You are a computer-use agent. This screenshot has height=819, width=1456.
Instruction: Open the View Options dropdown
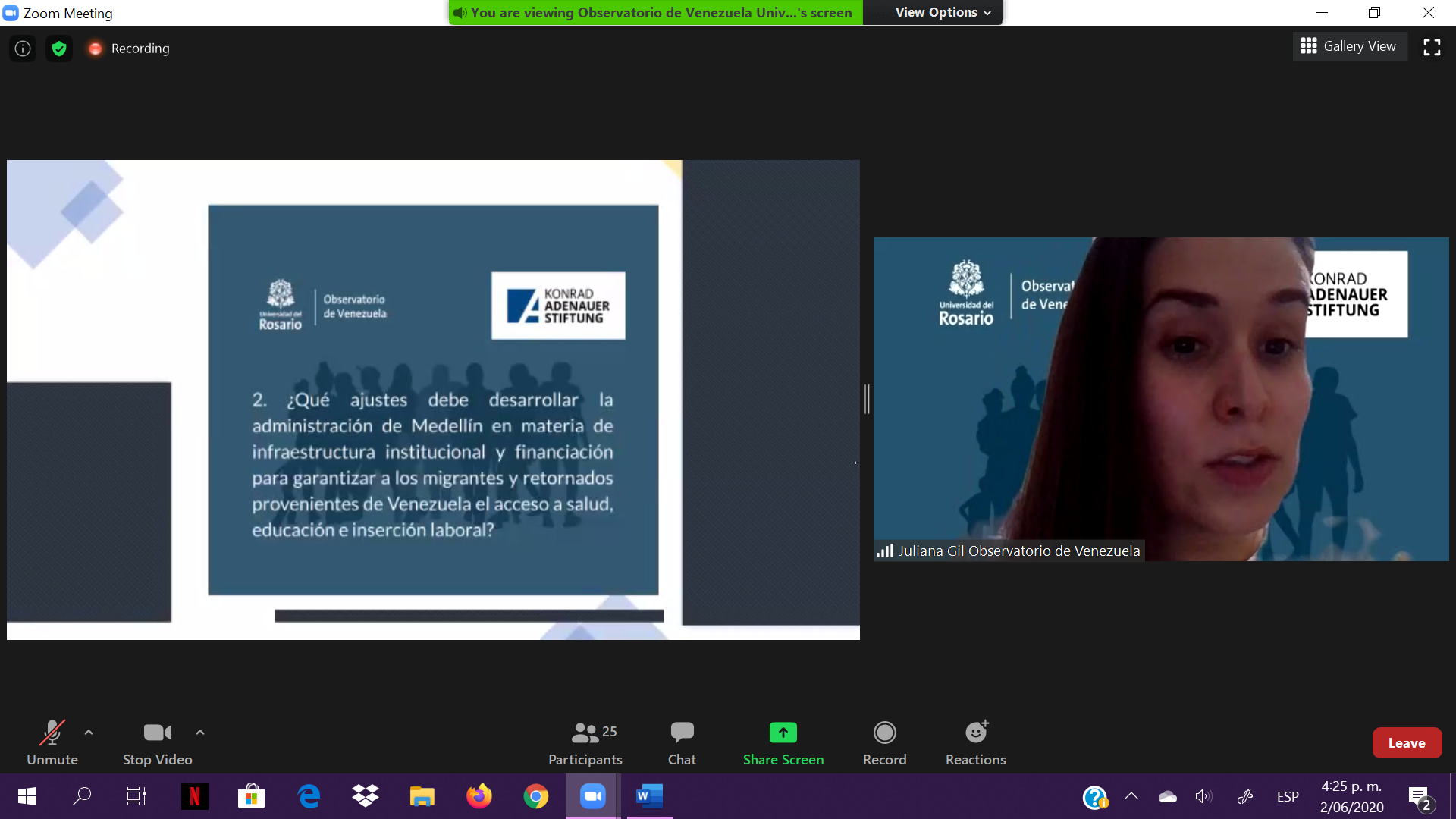click(x=943, y=12)
